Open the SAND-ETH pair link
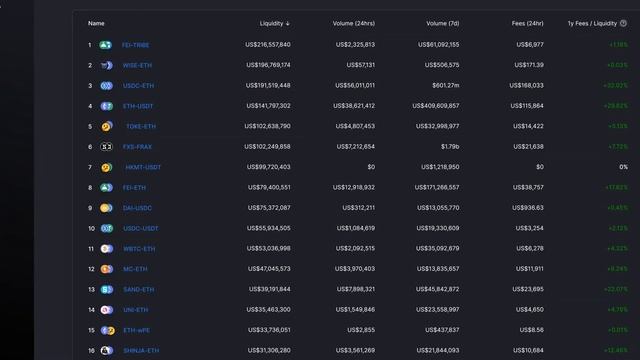 (x=139, y=289)
